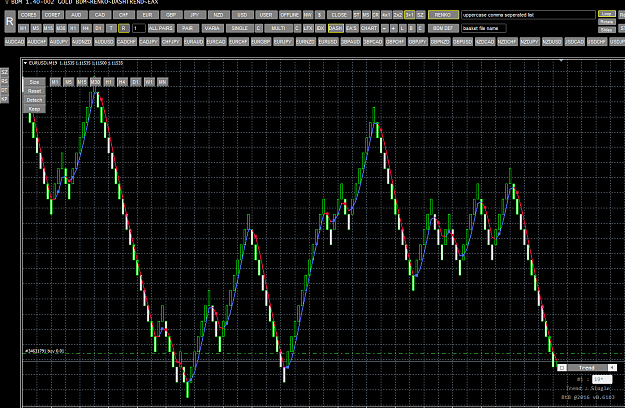
Task: Open the NZDUSD pair chart
Action: [552, 41]
